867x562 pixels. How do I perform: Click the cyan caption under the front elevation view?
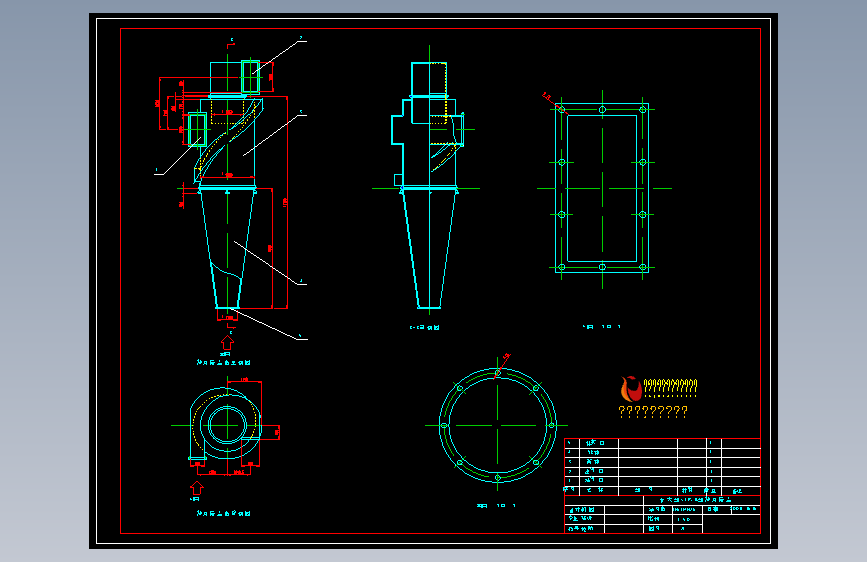(x=224, y=362)
